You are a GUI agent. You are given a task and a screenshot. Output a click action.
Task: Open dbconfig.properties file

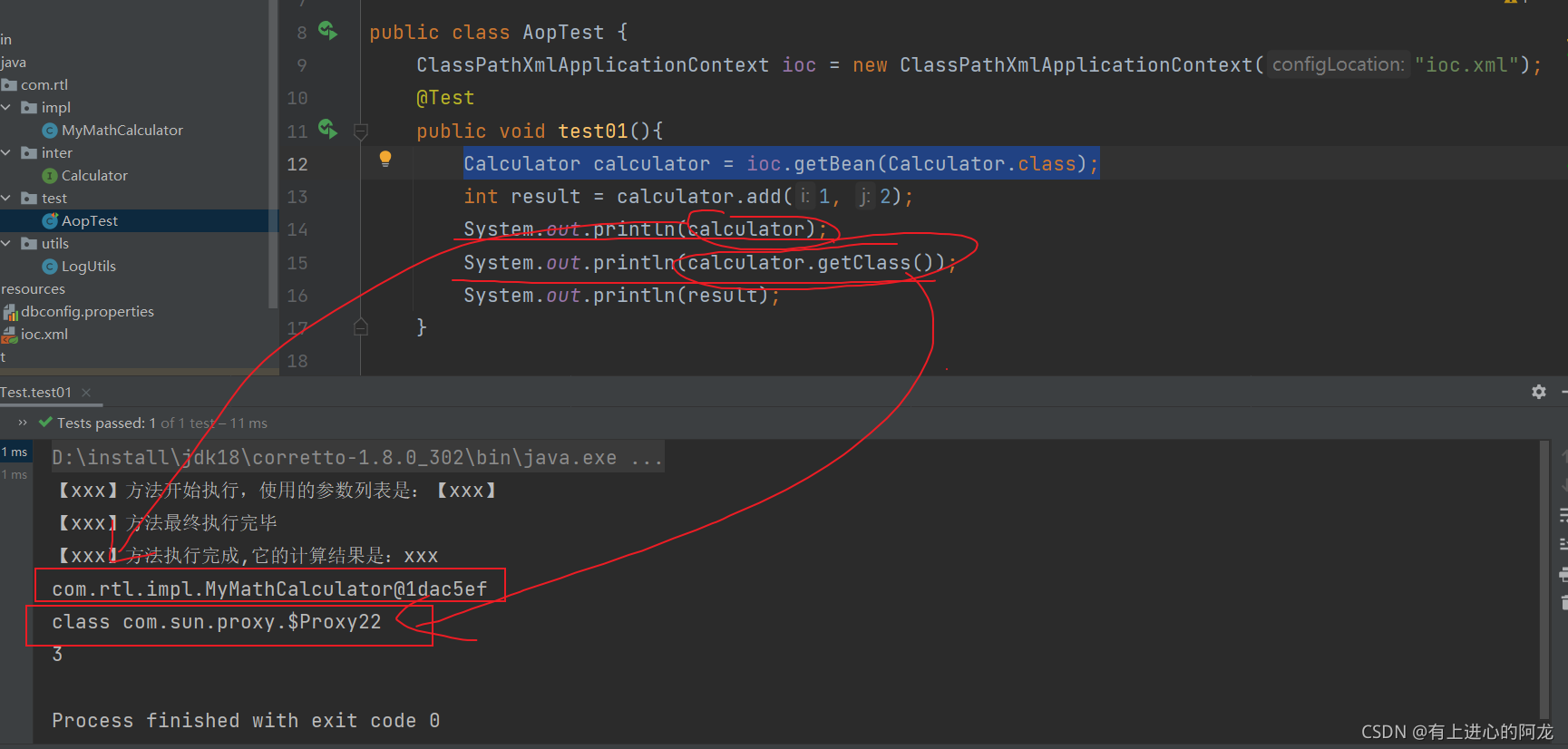(87, 312)
